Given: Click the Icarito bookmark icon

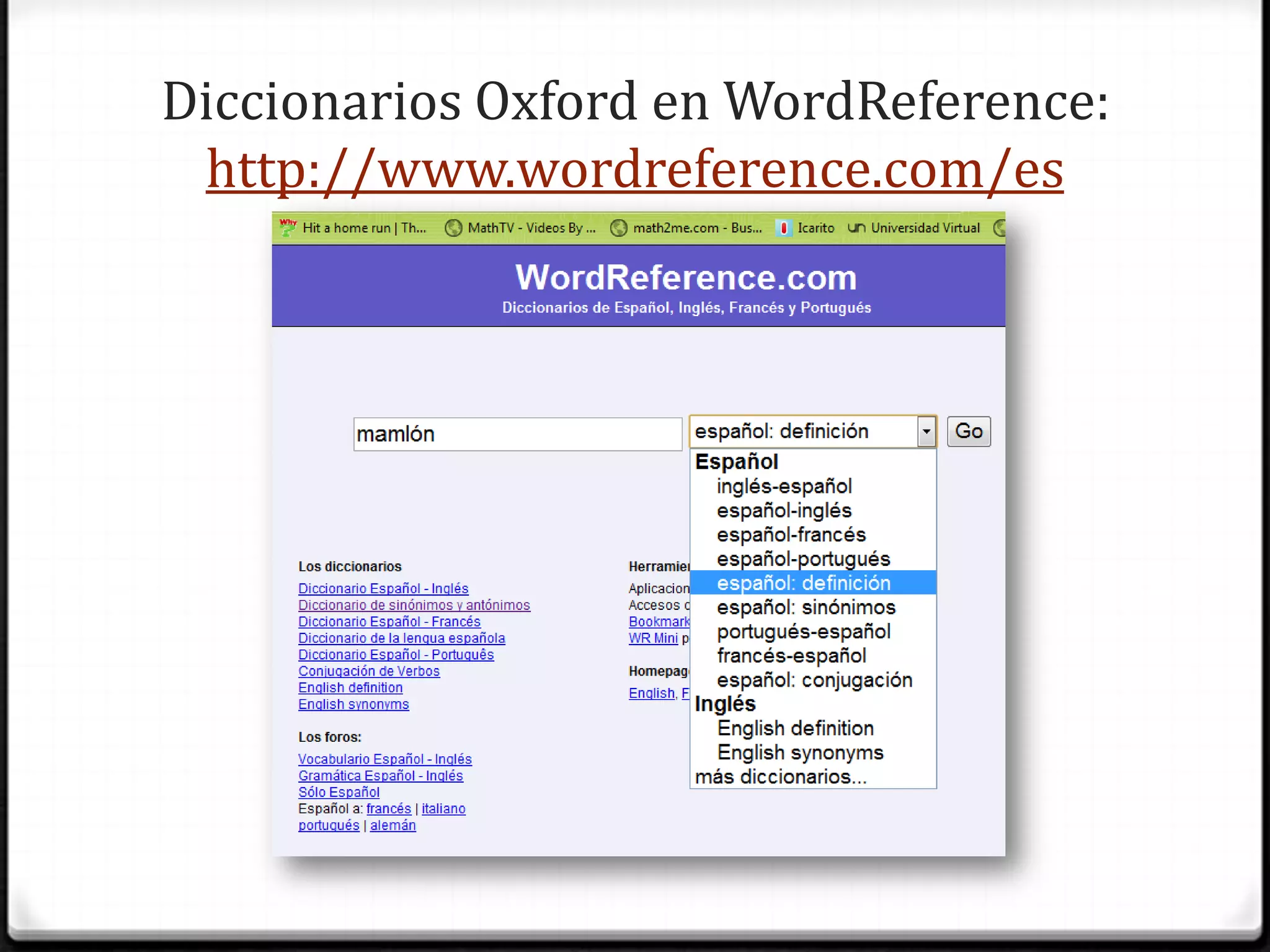Looking at the screenshot, I should [x=784, y=228].
